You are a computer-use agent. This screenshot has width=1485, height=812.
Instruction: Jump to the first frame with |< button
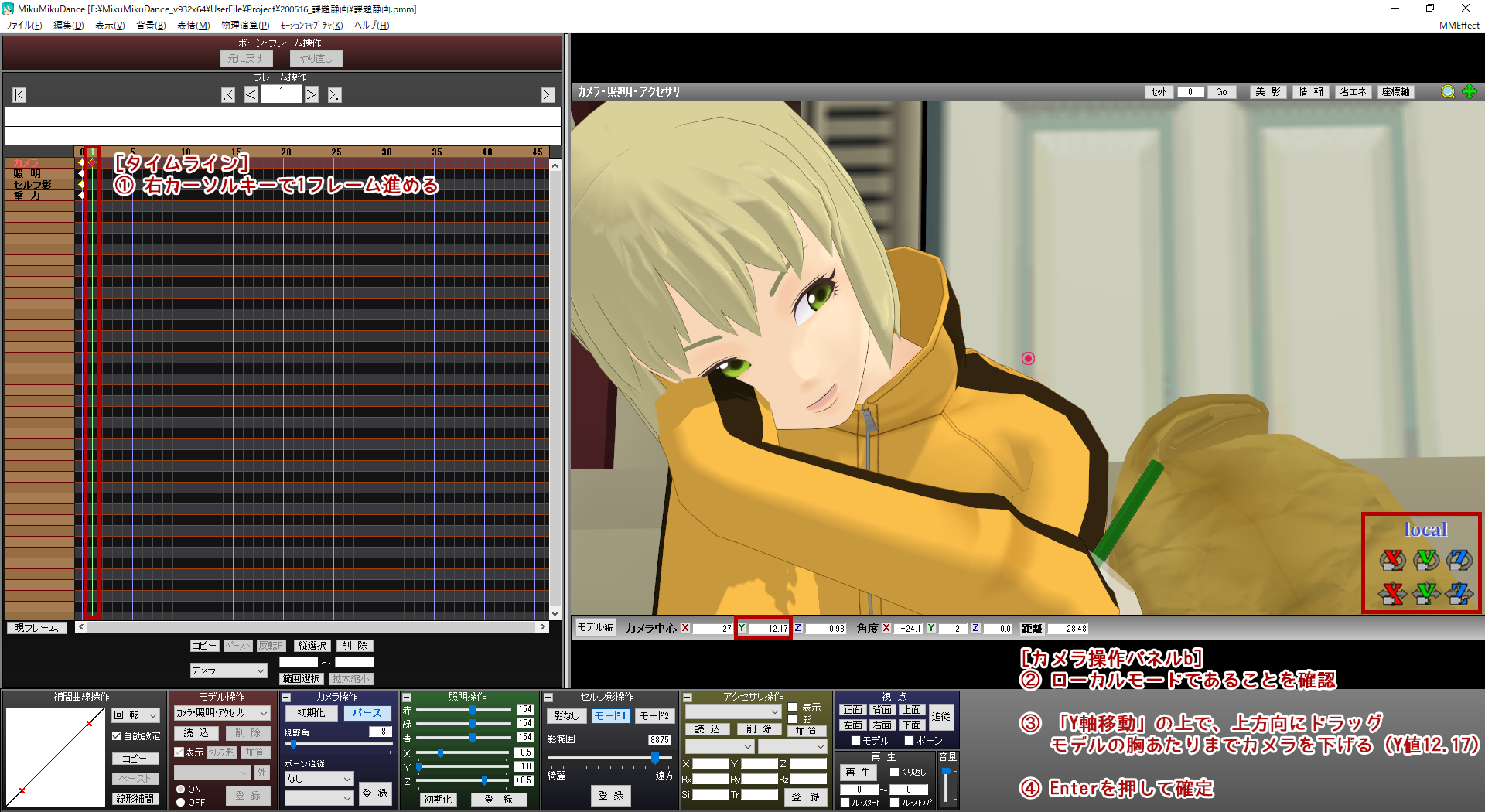(x=19, y=95)
